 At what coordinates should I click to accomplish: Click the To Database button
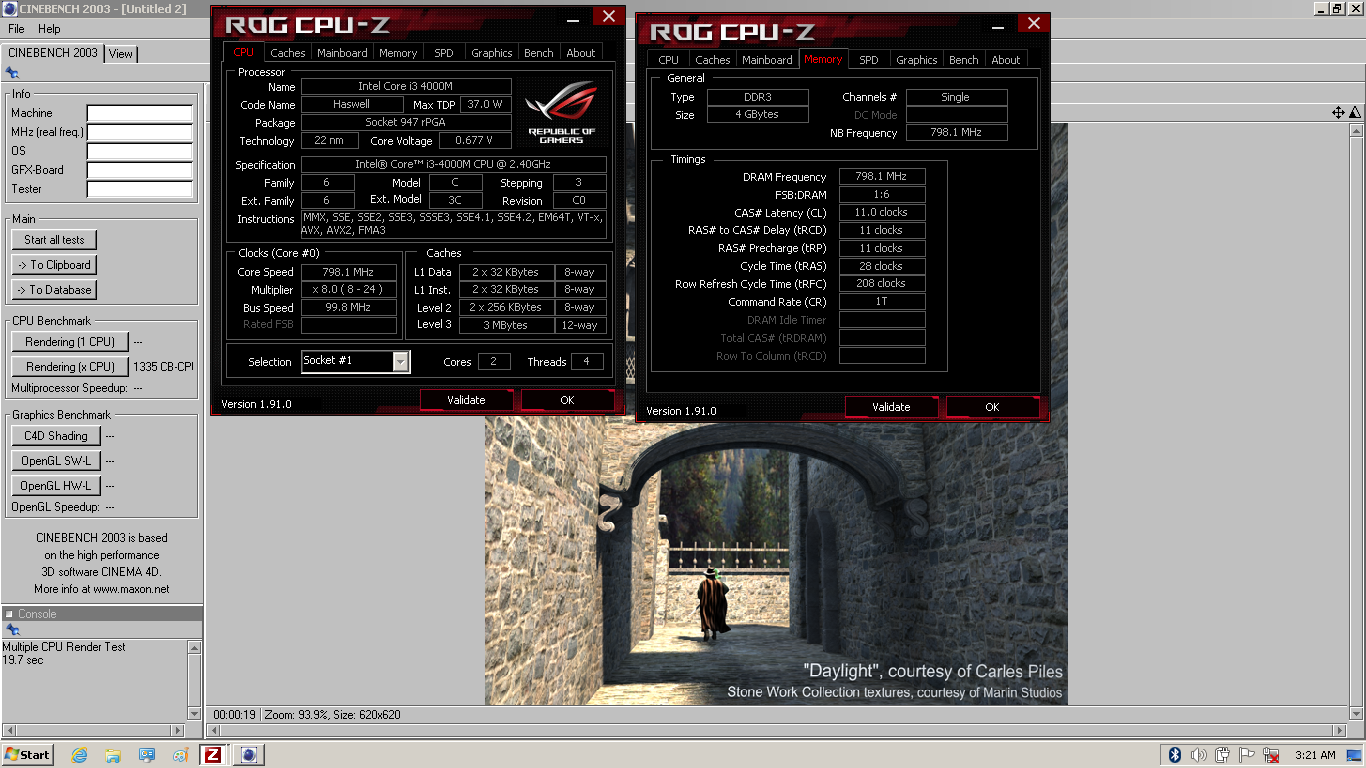point(55,290)
